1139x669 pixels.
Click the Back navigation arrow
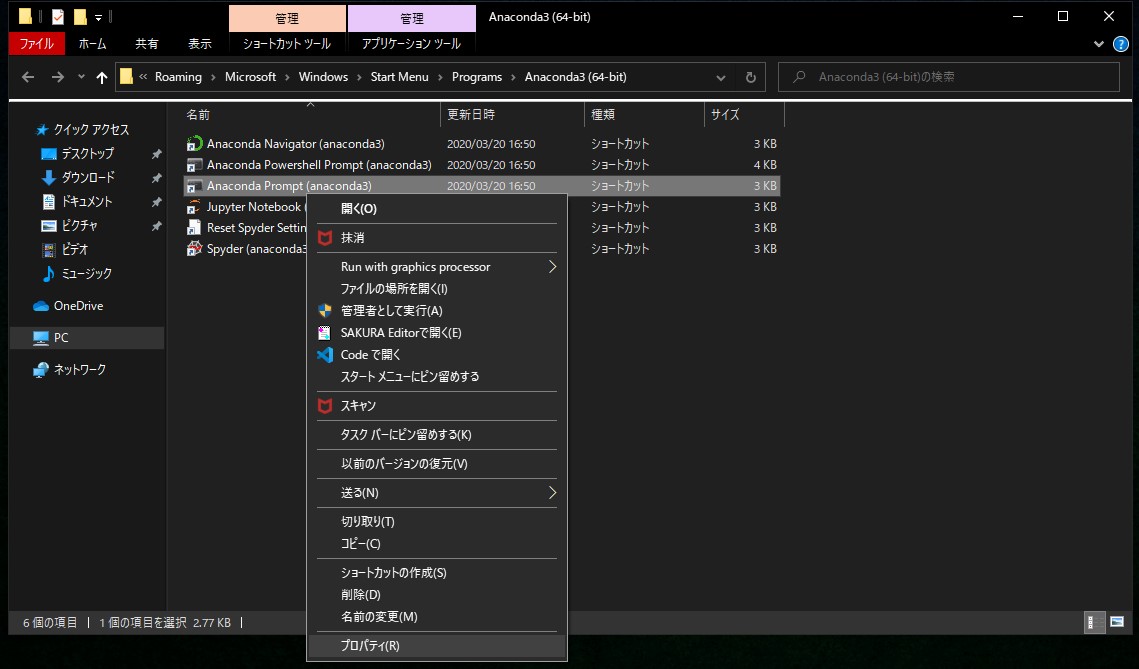28,77
